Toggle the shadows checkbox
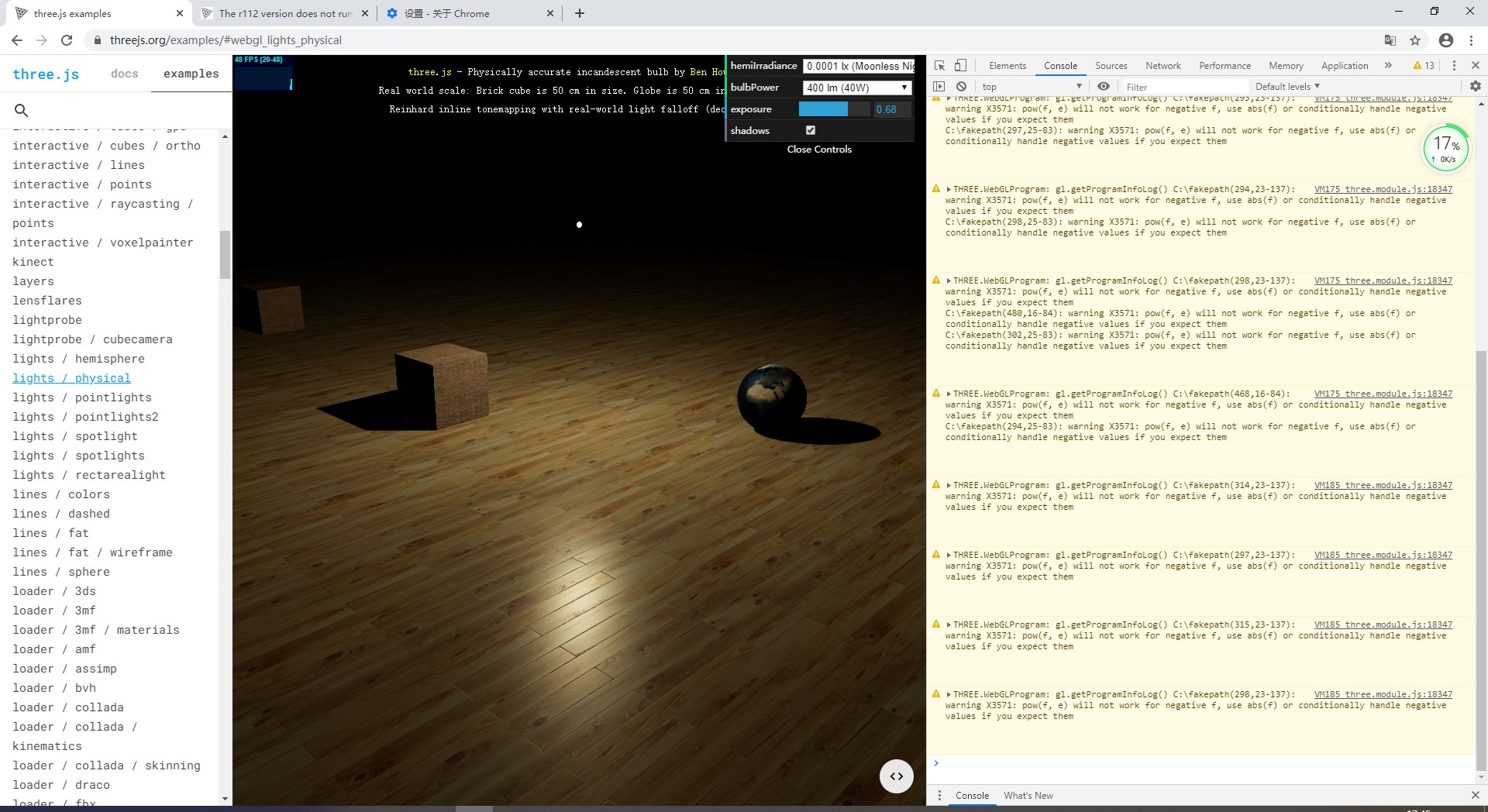This screenshot has height=812, width=1488. pos(811,130)
